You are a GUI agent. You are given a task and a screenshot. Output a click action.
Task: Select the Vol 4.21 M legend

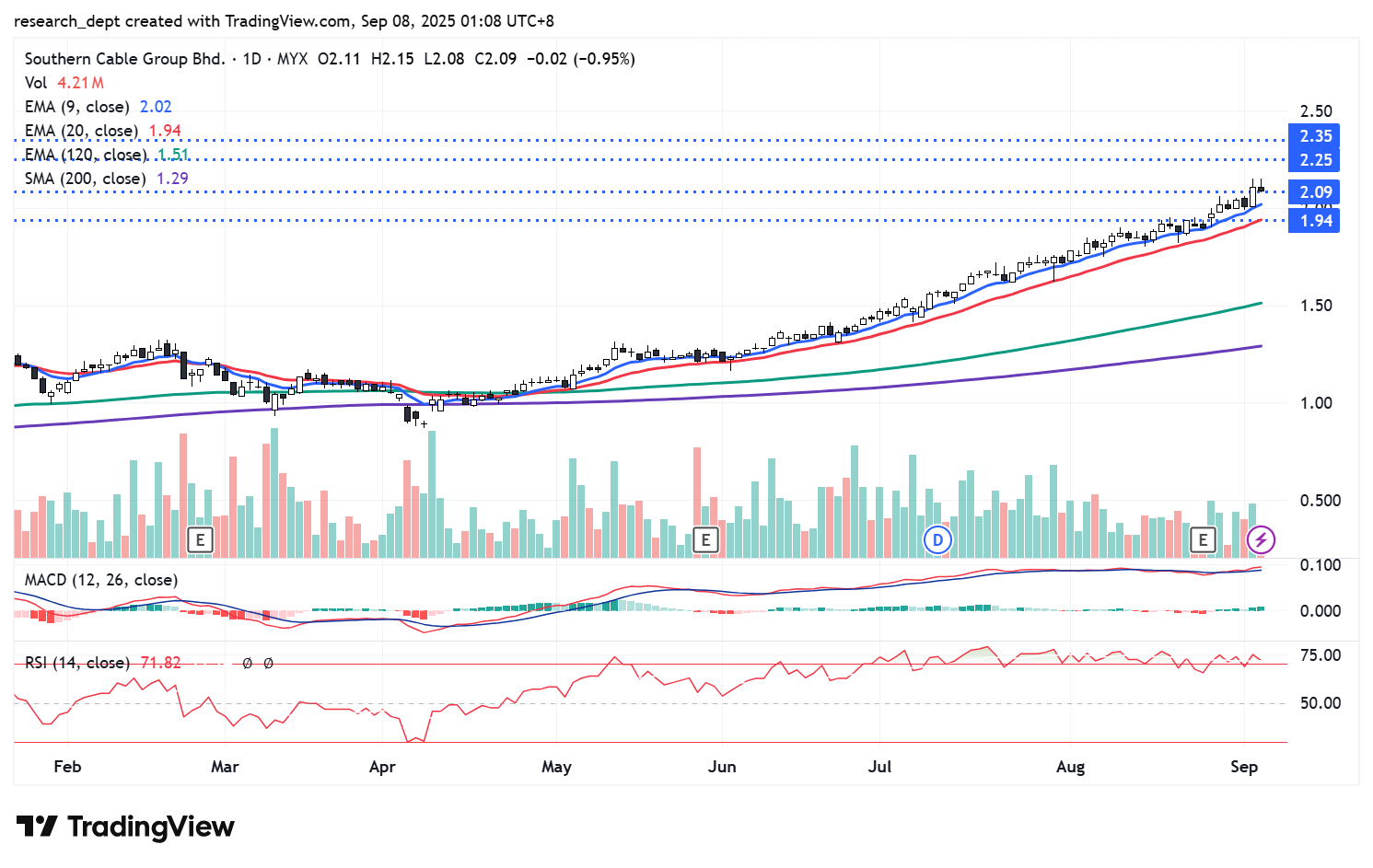point(64,83)
